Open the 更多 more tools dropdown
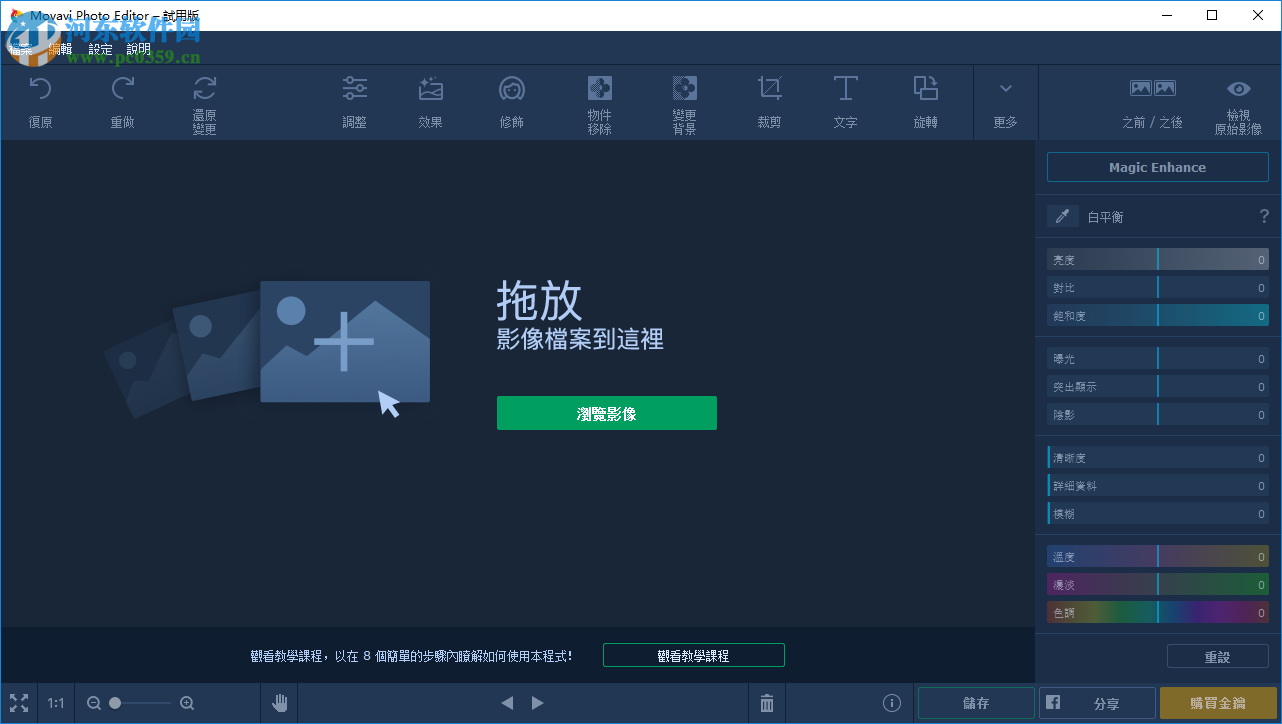 (x=1005, y=102)
